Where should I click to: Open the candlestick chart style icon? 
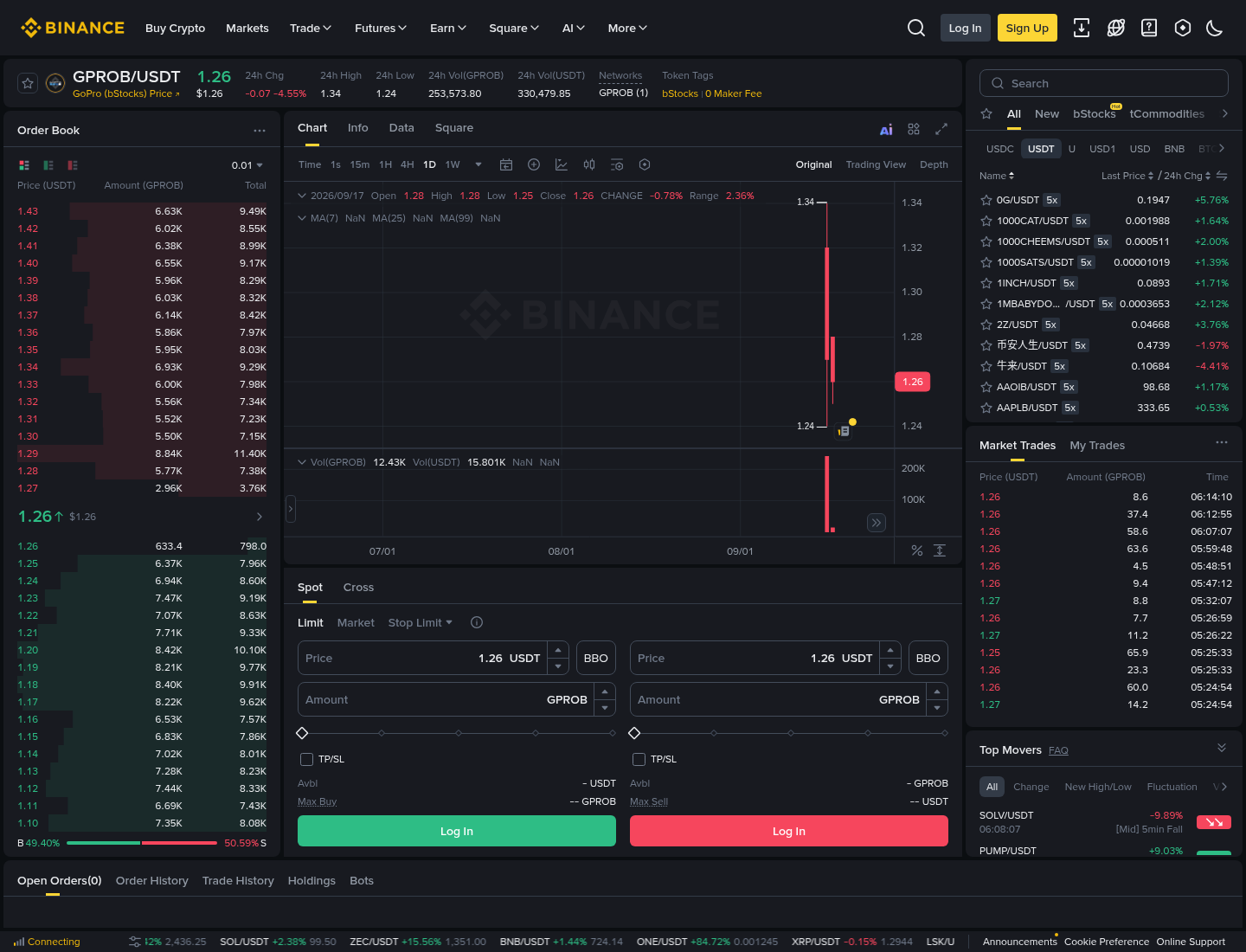tap(589, 164)
